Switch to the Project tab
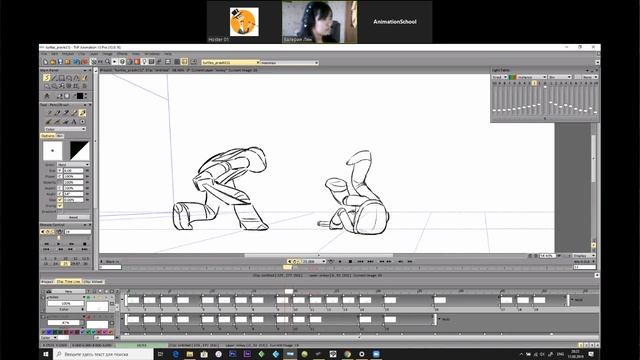 [47, 282]
